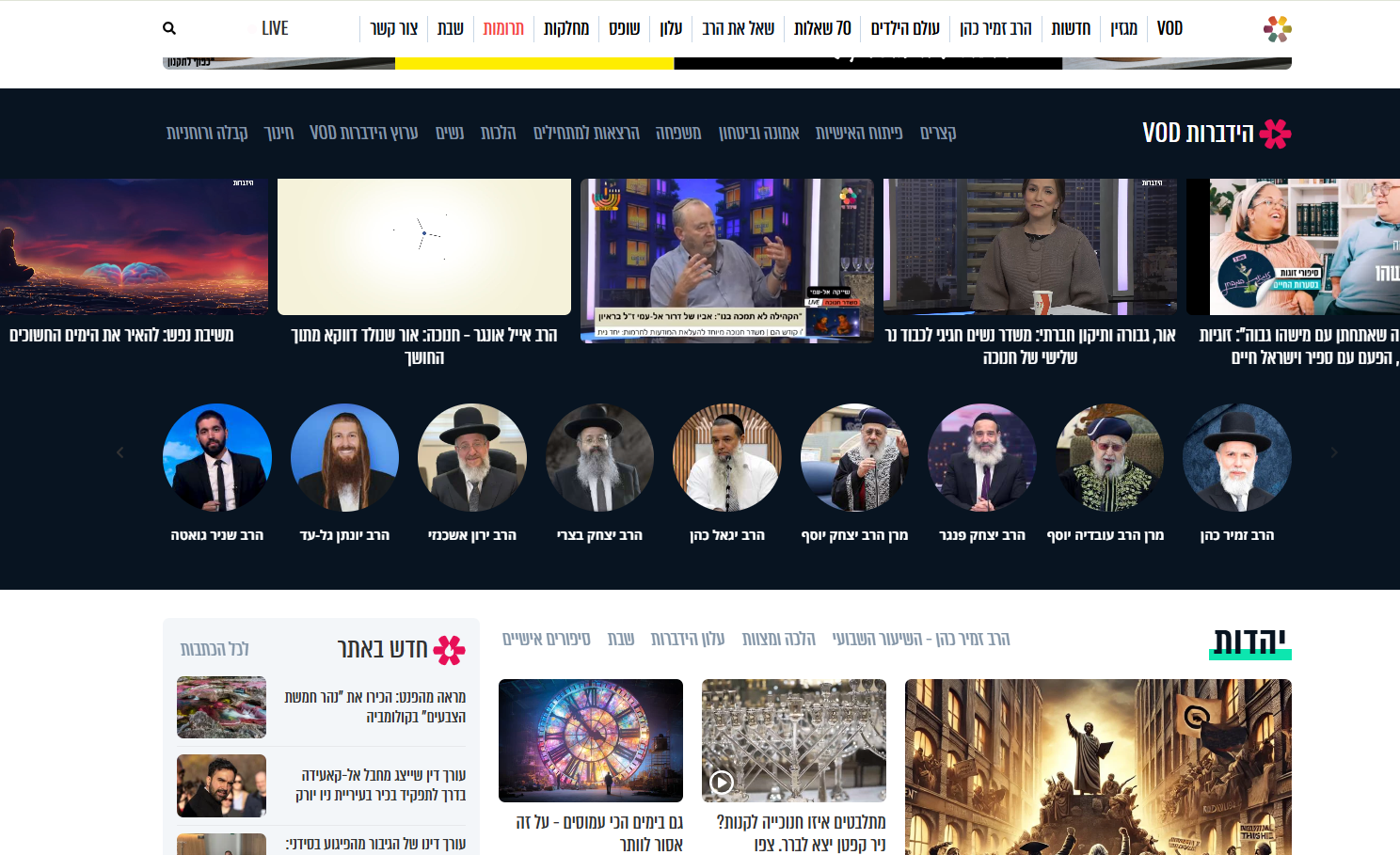Click the Hidabroot flower logo in header
The width and height of the screenshot is (1400, 855).
click(1277, 29)
